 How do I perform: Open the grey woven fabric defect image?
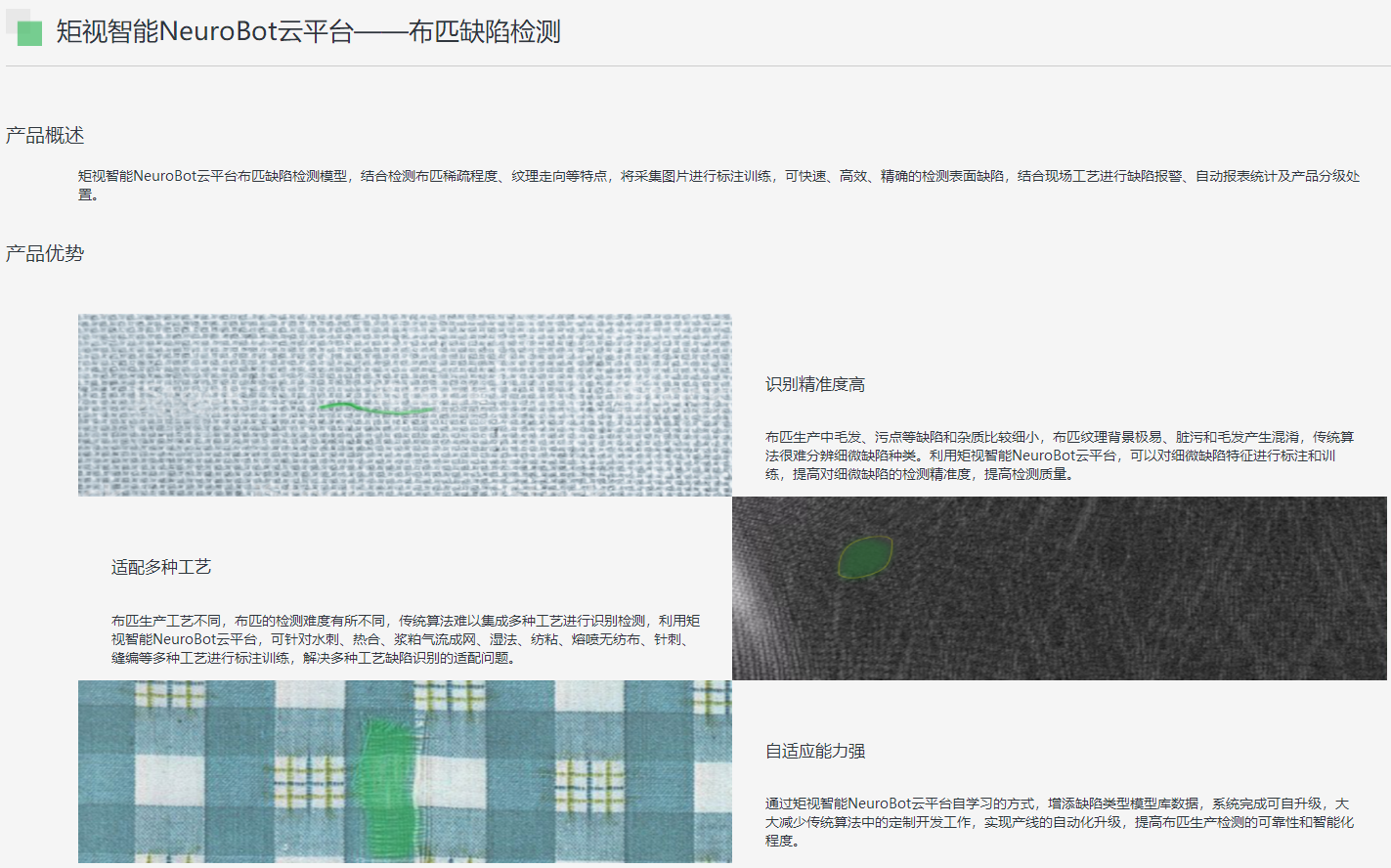[x=405, y=405]
